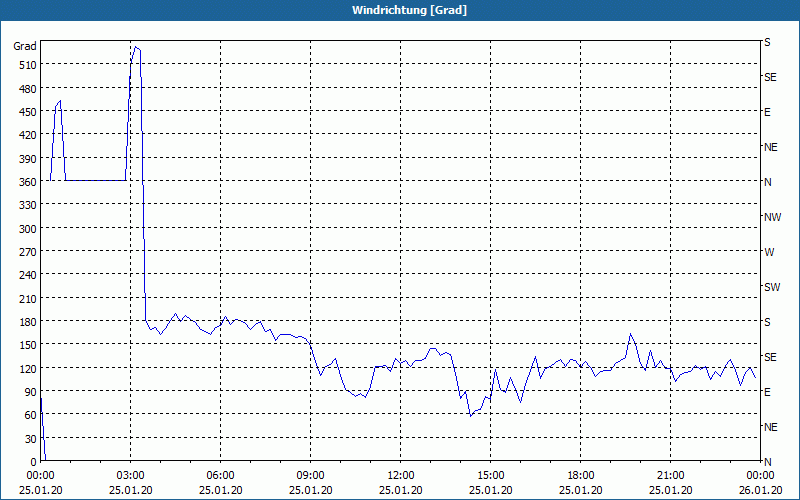Viewport: 800px width, 500px height.
Task: Select the 210 degree axis label
Action: (28, 298)
